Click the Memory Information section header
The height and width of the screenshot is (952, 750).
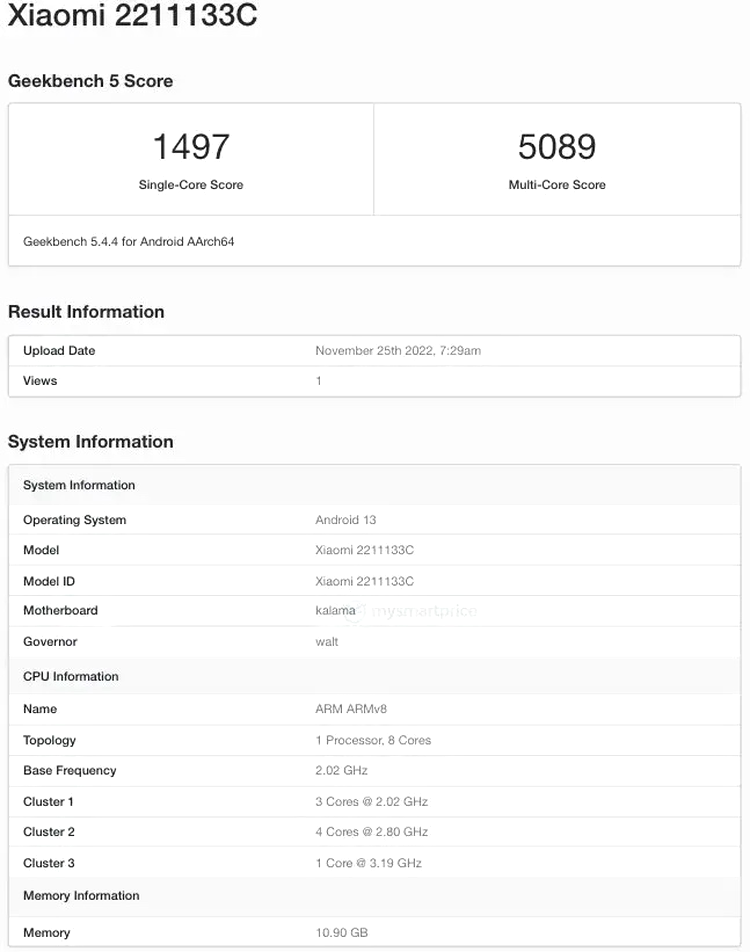[x=81, y=896]
